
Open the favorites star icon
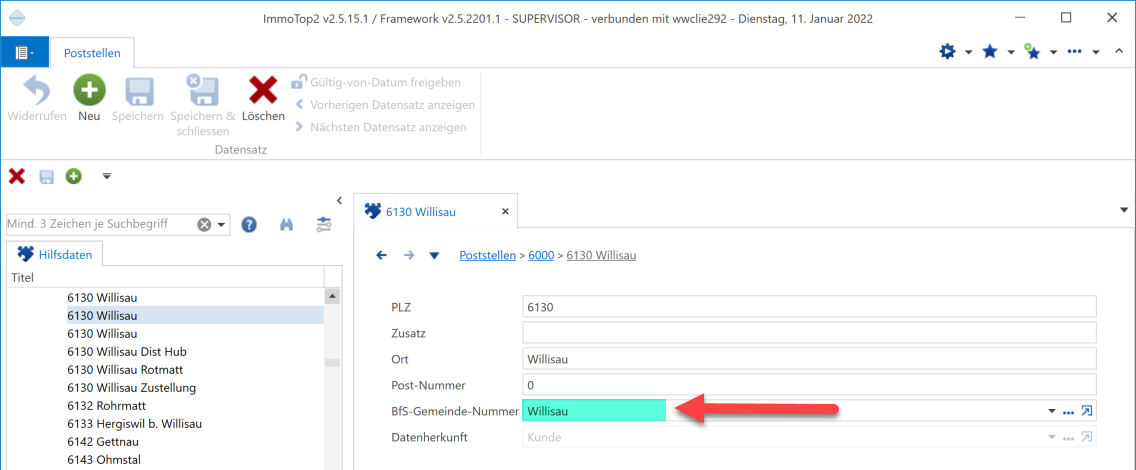[989, 51]
